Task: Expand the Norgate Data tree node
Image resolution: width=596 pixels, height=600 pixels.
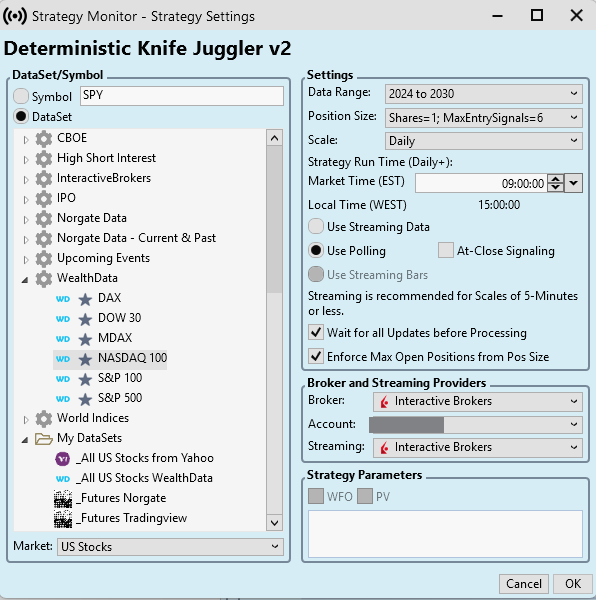Action: point(26,220)
